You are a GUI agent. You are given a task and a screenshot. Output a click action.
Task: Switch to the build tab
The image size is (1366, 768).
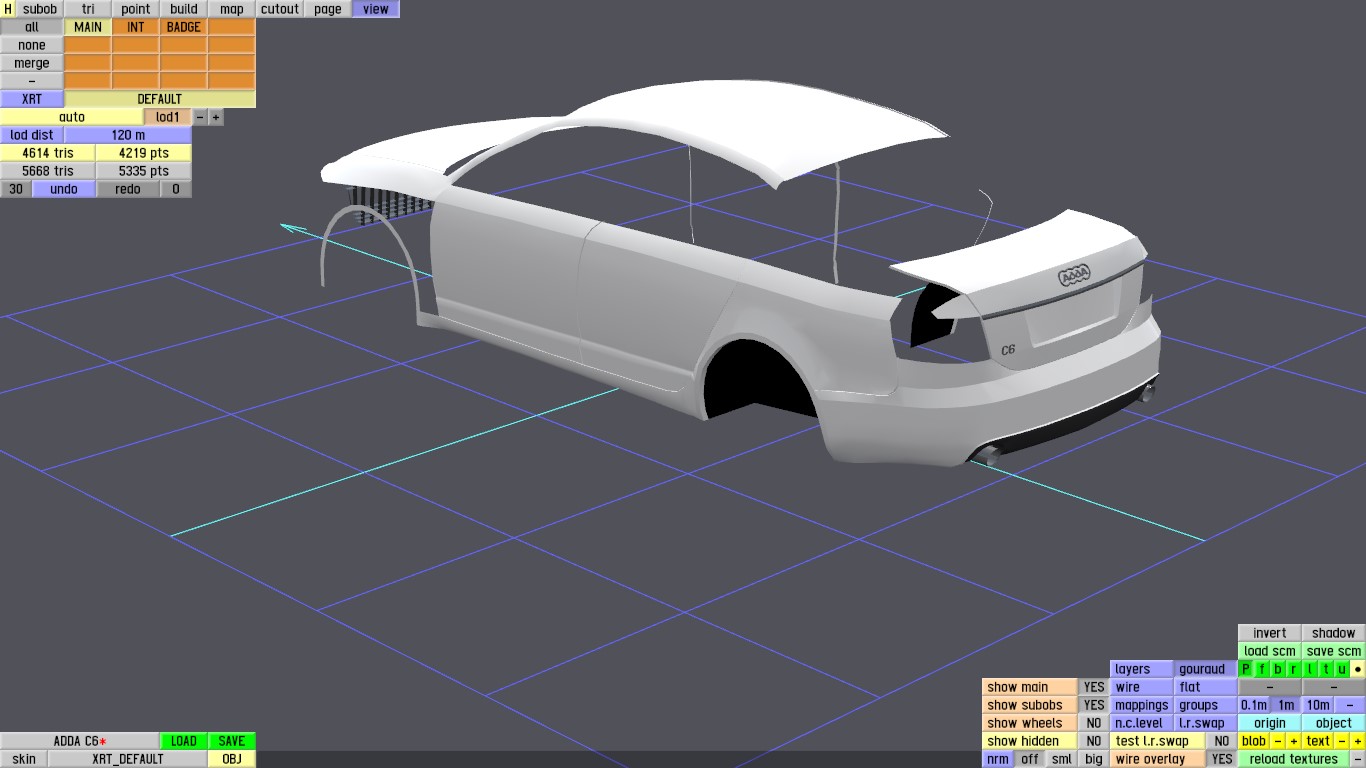(x=184, y=9)
